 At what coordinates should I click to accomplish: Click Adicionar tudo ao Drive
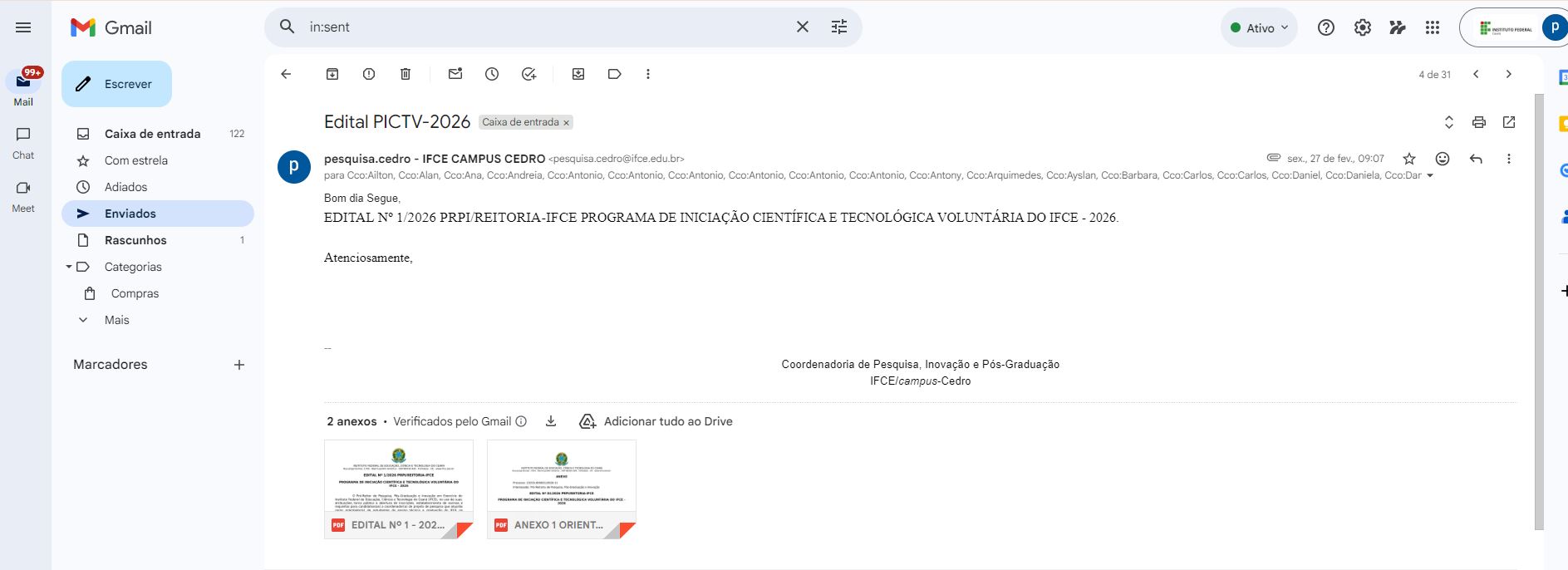(656, 421)
